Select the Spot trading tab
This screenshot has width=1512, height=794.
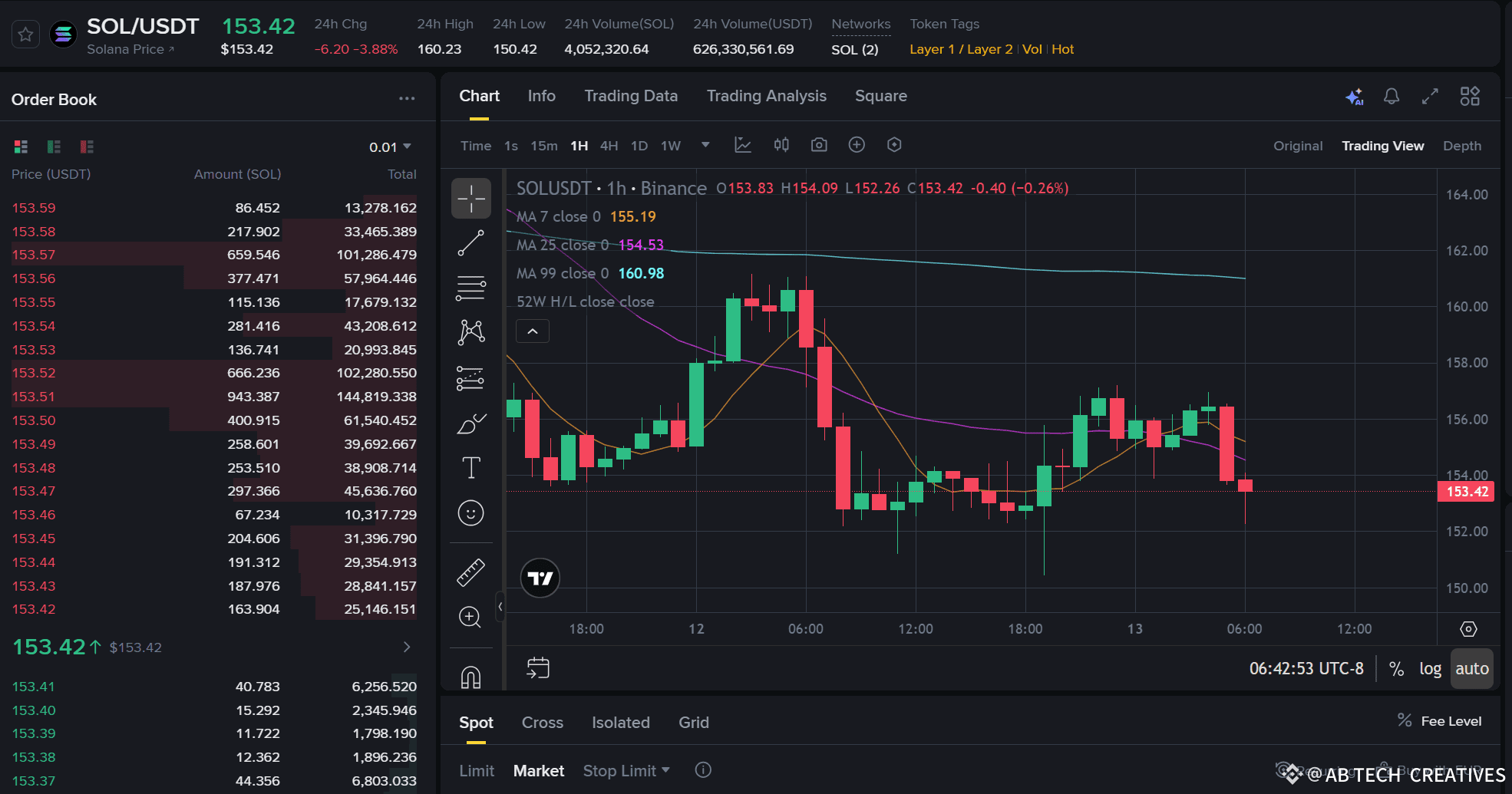[477, 723]
